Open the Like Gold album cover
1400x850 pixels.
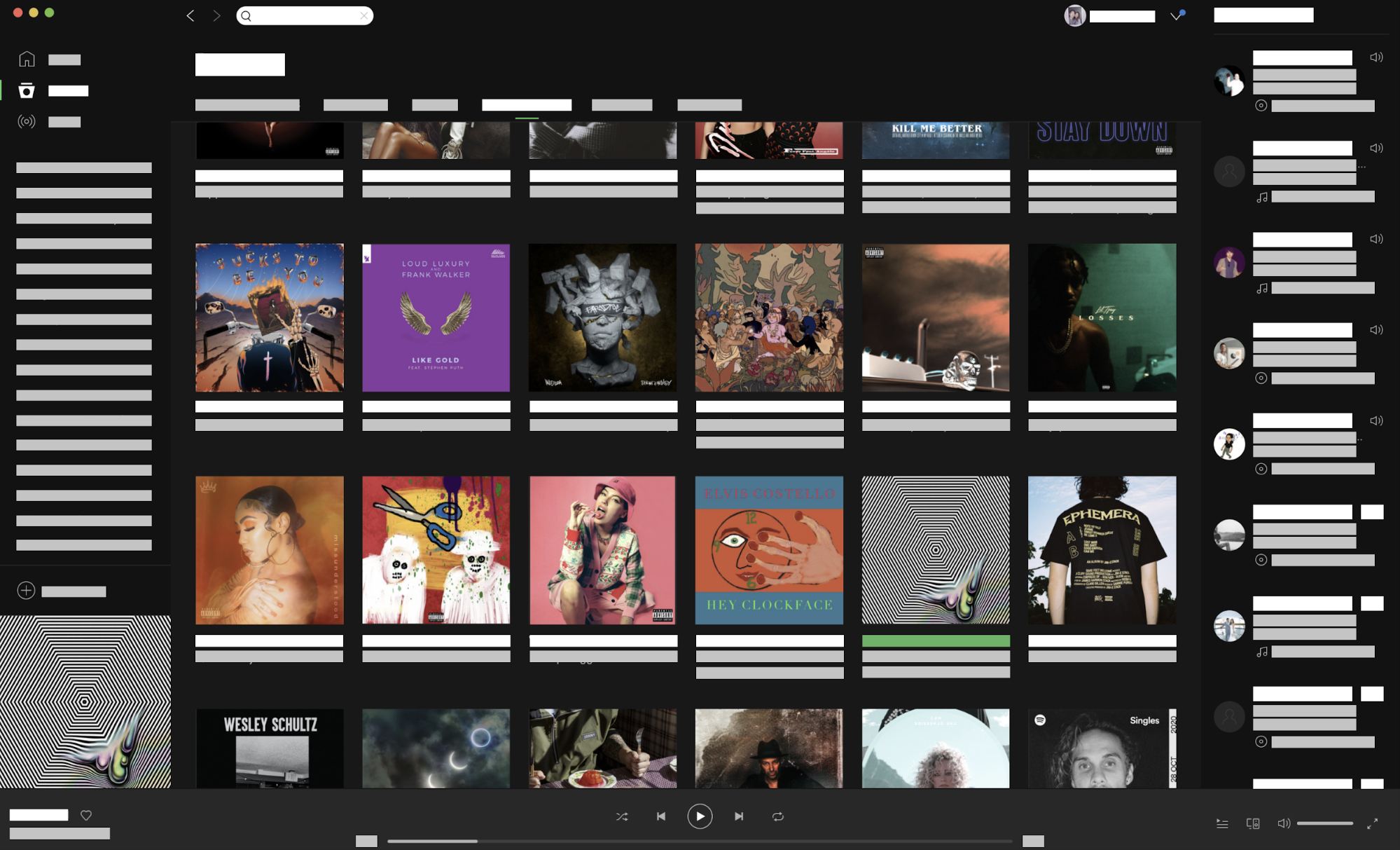coord(436,317)
